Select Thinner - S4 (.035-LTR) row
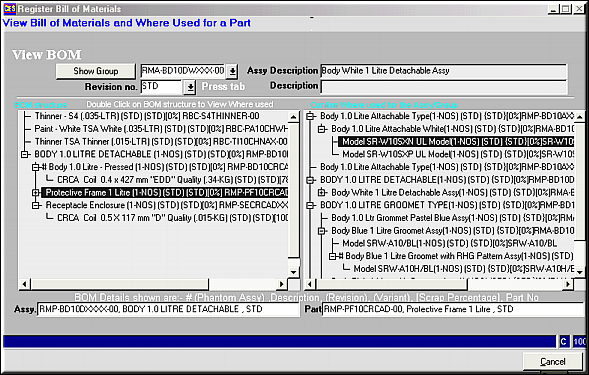 (x=147, y=116)
